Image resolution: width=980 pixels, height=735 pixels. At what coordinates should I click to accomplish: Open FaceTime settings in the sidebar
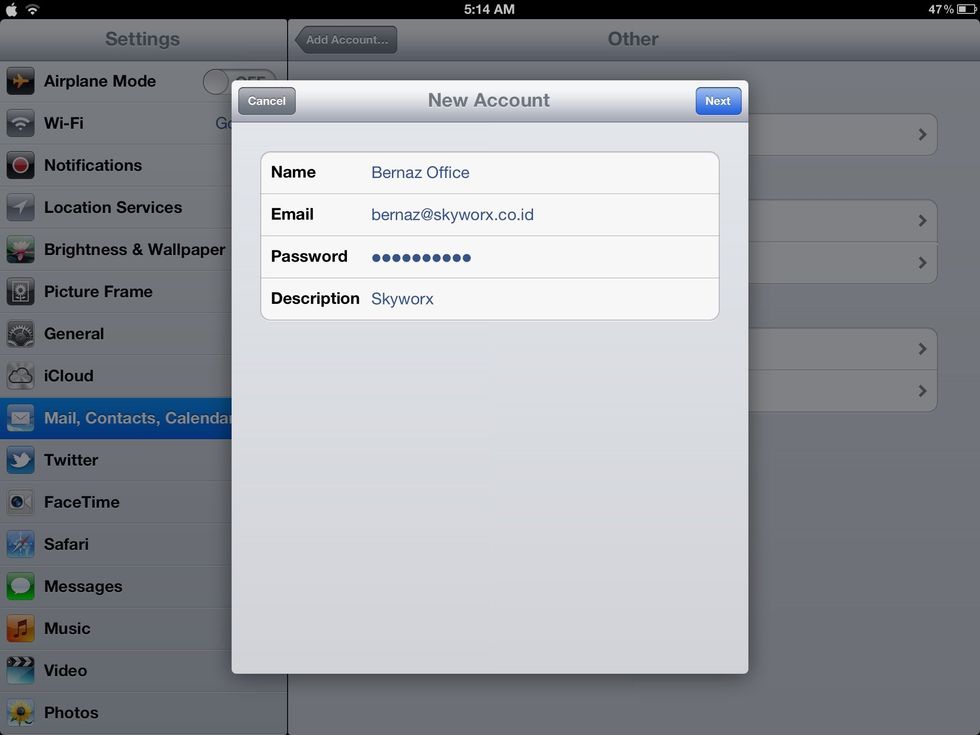[20, 502]
